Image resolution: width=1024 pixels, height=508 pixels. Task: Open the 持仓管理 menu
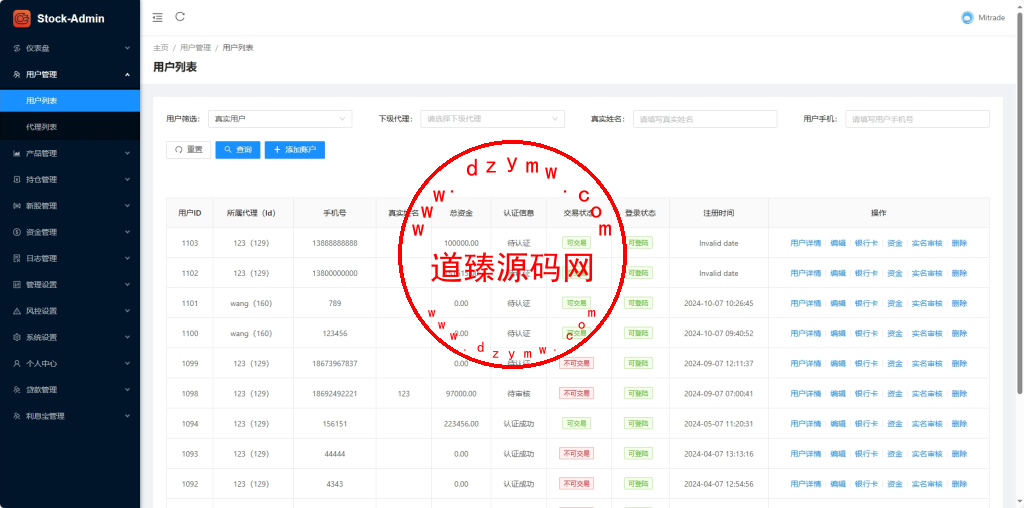click(x=70, y=180)
